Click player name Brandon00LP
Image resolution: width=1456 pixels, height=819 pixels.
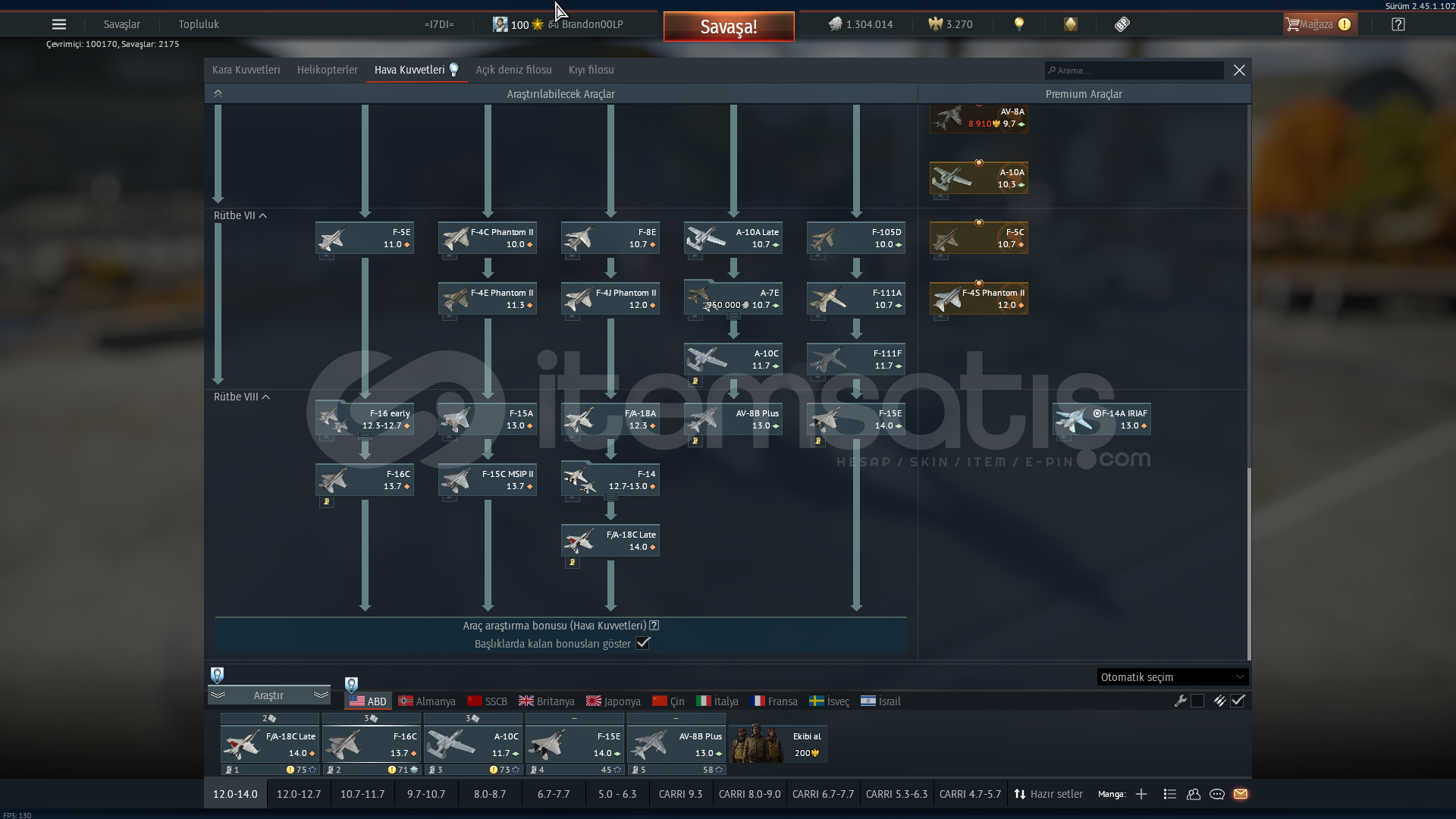pos(592,24)
